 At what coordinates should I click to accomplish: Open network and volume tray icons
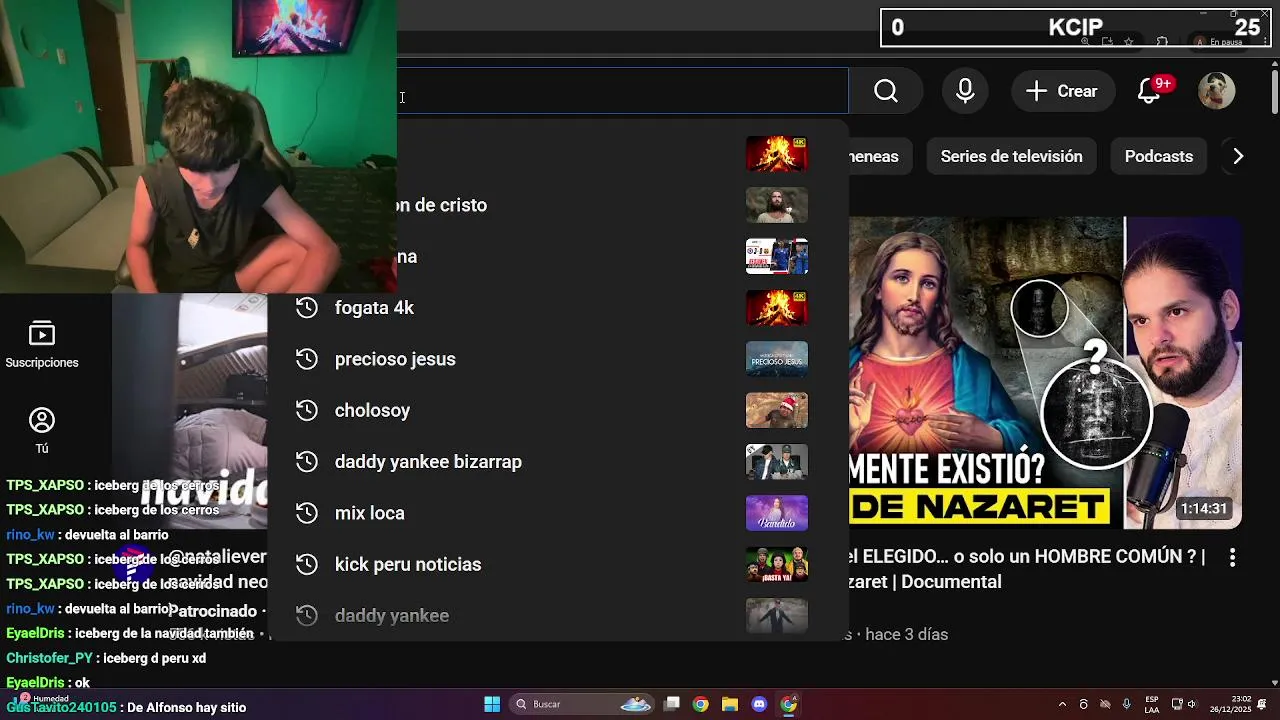click(x=1184, y=704)
